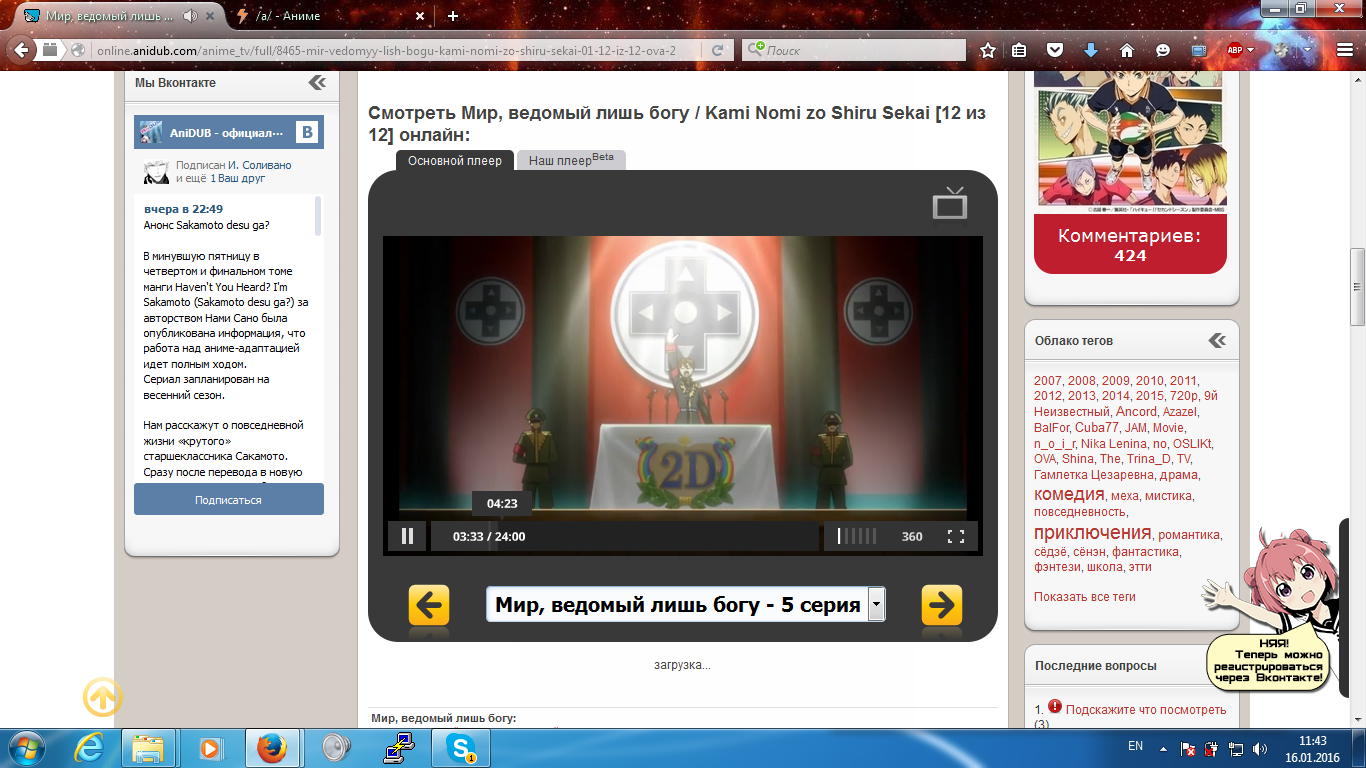Launch Internet Explorer from the taskbar
Viewport: 1366px width, 768px height.
coord(90,748)
